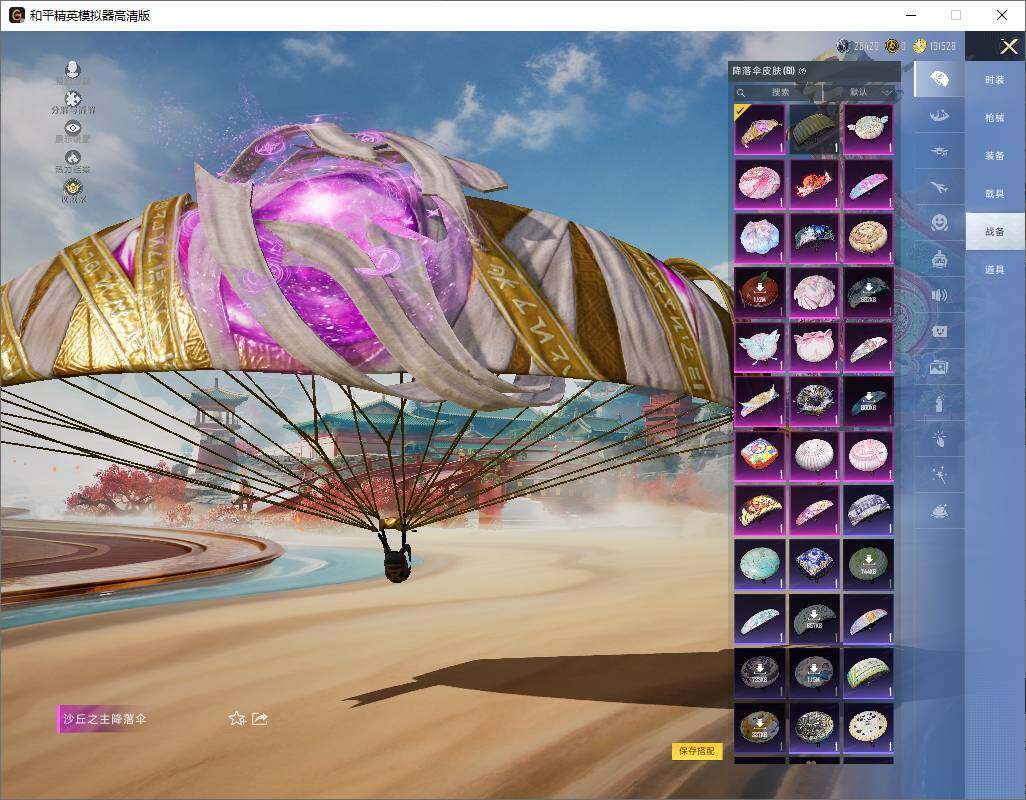Image resolution: width=1026 pixels, height=800 pixels.
Task: Select the equipped gold-checkmark parachute thumbnail
Action: pyautogui.click(x=759, y=129)
